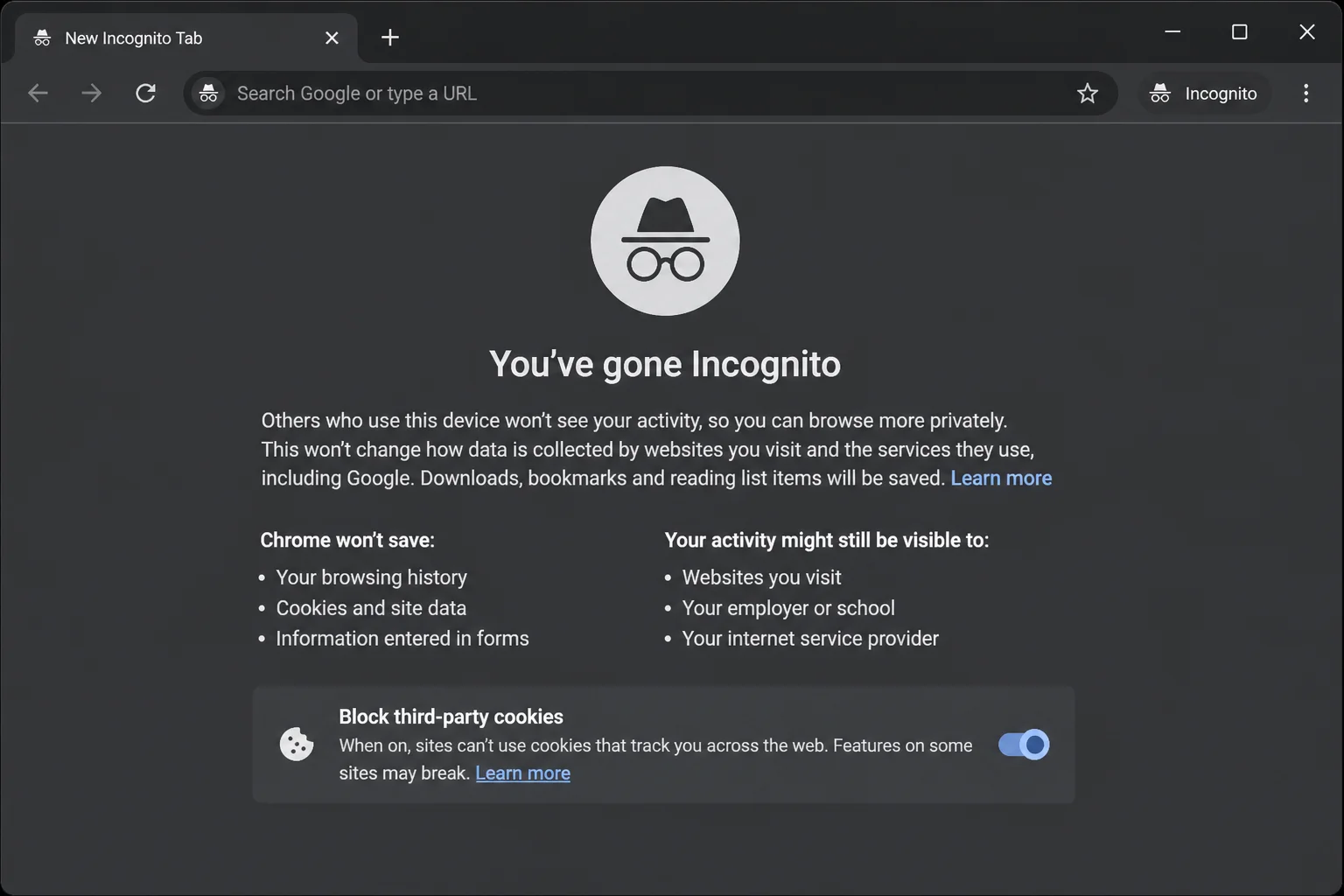1344x896 pixels.
Task: Click the "You've gone Incognito" heading
Action: point(665,364)
